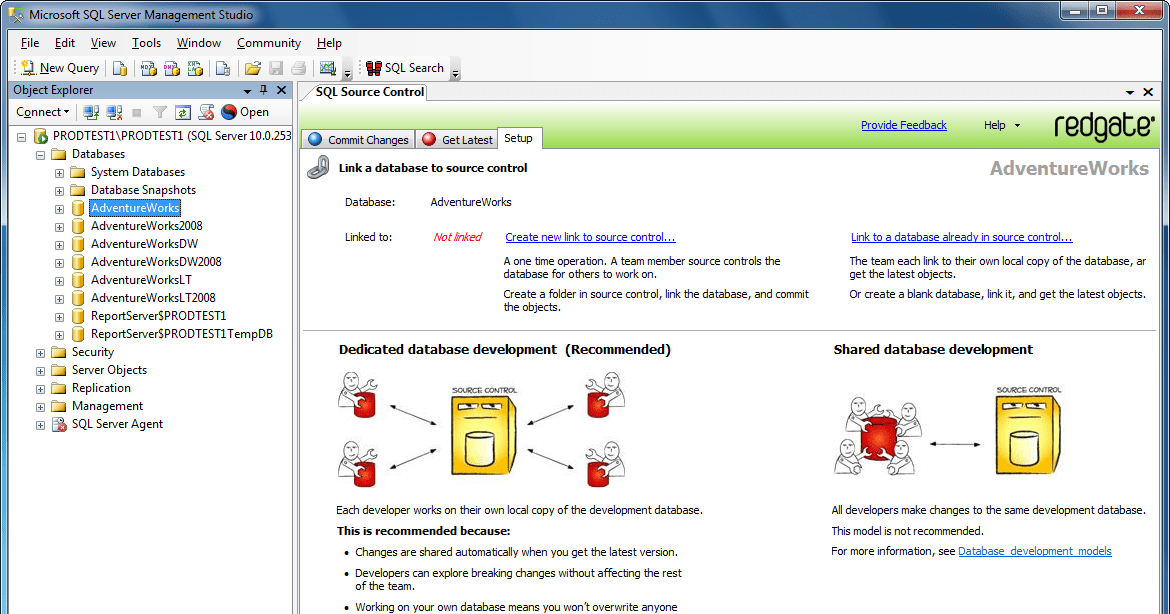Screen dimensions: 1170x614
Task: Click the Connect to server icon in Object Explorer
Action: click(x=90, y=111)
